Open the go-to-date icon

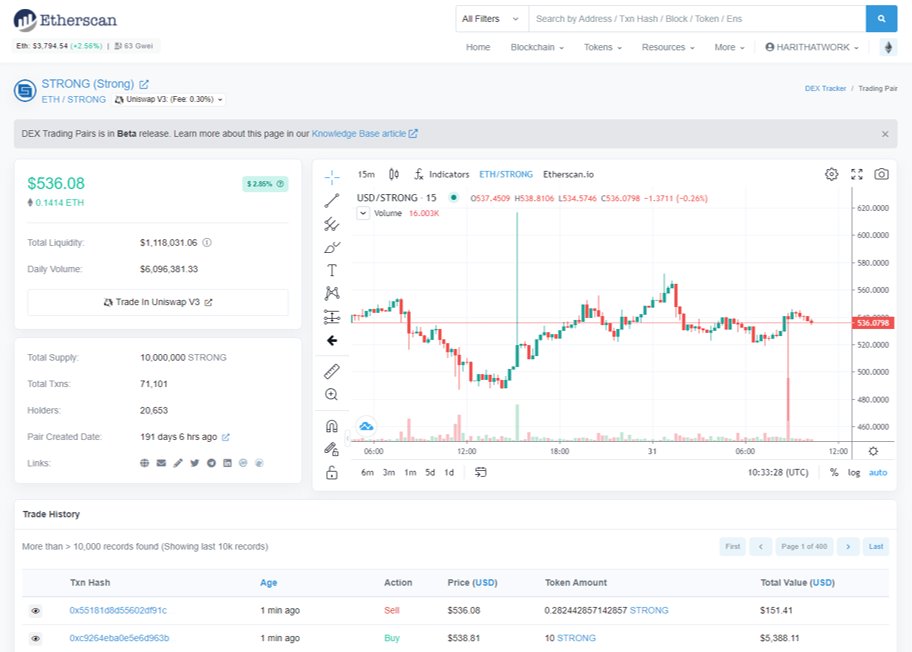[x=480, y=472]
